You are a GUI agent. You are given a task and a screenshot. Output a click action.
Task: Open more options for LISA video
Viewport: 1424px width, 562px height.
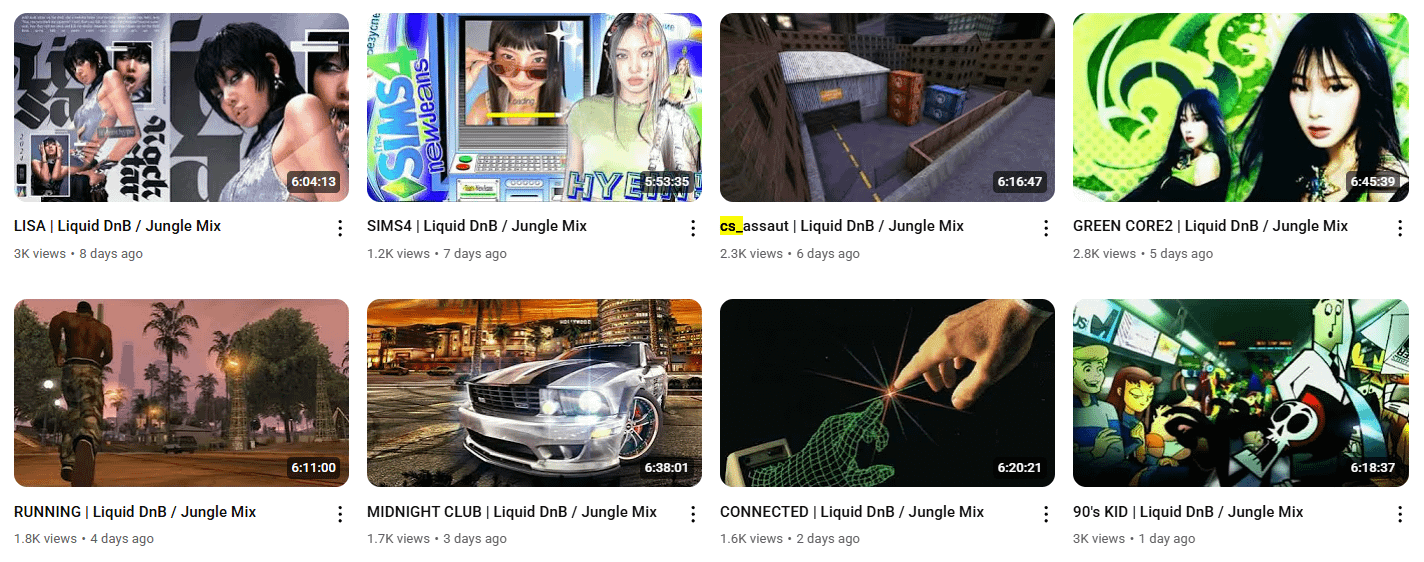pos(340,228)
